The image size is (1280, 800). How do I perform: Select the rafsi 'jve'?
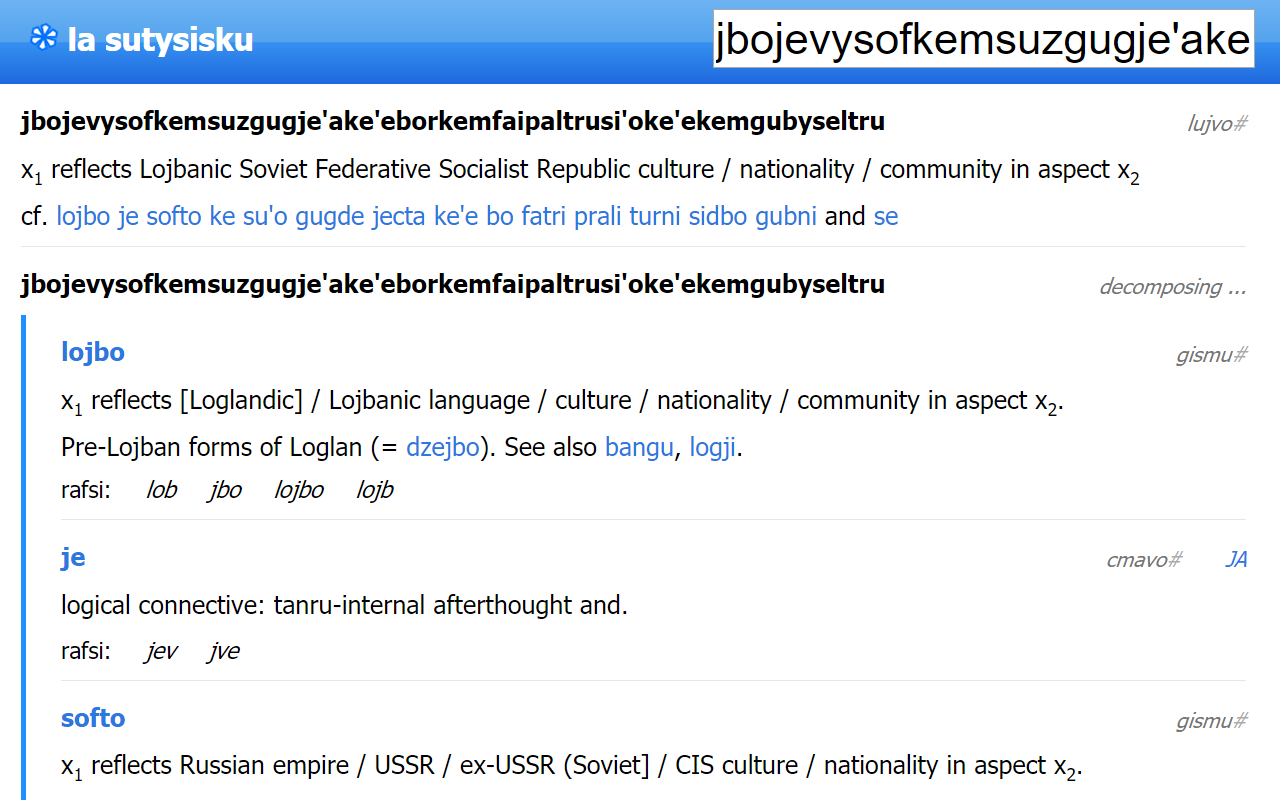tap(224, 651)
